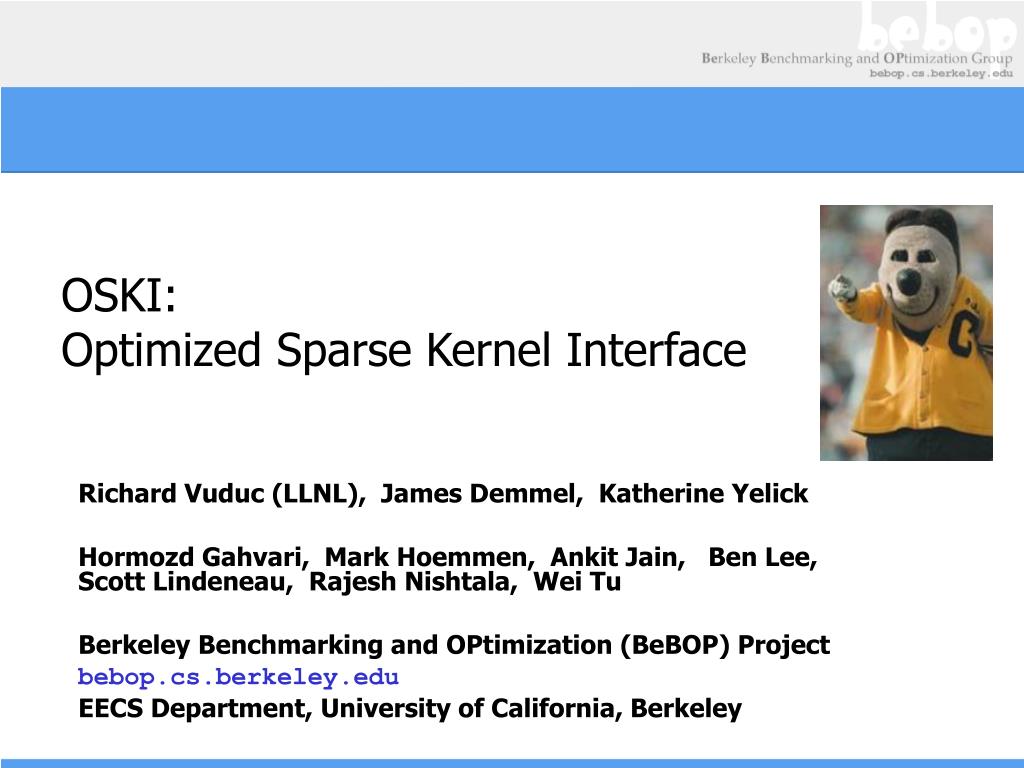
Task: Click "Optimized Sparse Kernel Interface" title line
Action: 404,351
